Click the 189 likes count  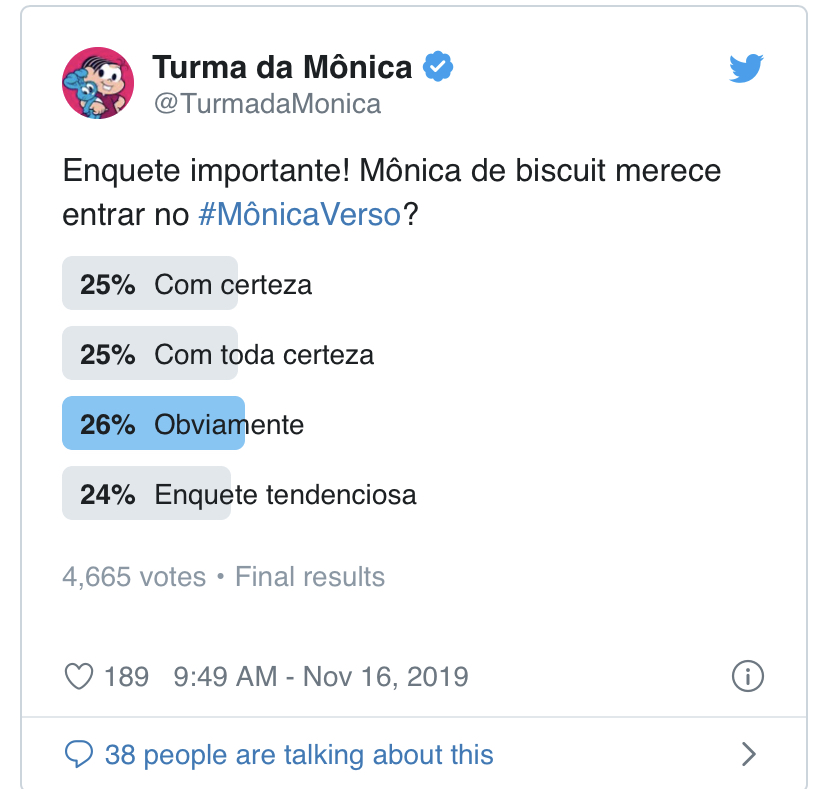coord(127,677)
